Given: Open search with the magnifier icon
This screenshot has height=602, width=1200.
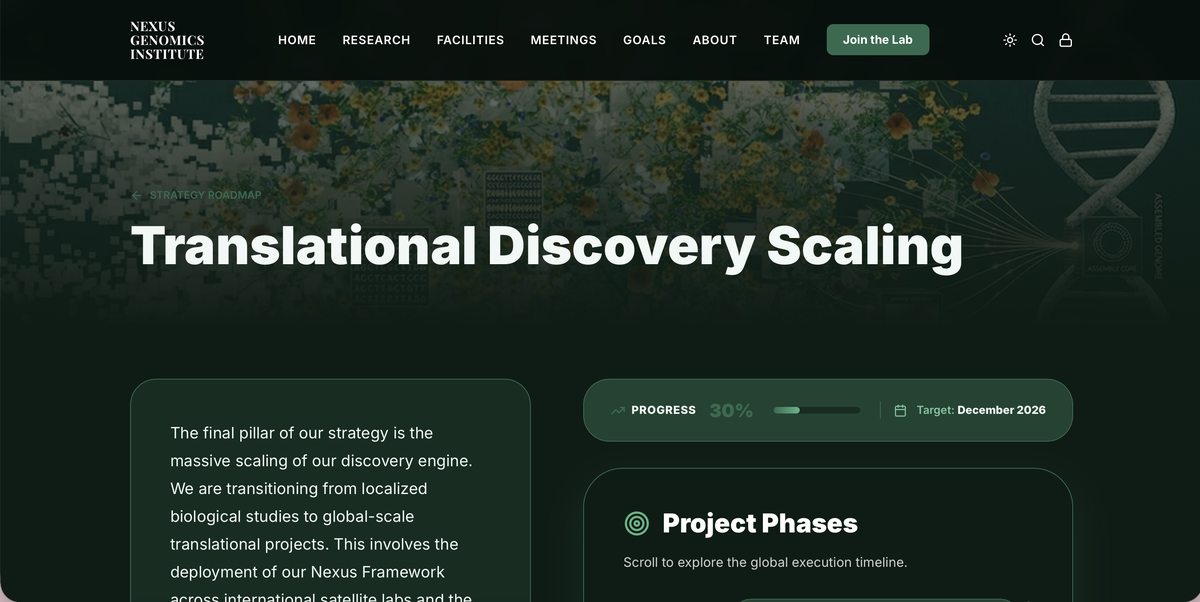Looking at the screenshot, I should pyautogui.click(x=1038, y=40).
